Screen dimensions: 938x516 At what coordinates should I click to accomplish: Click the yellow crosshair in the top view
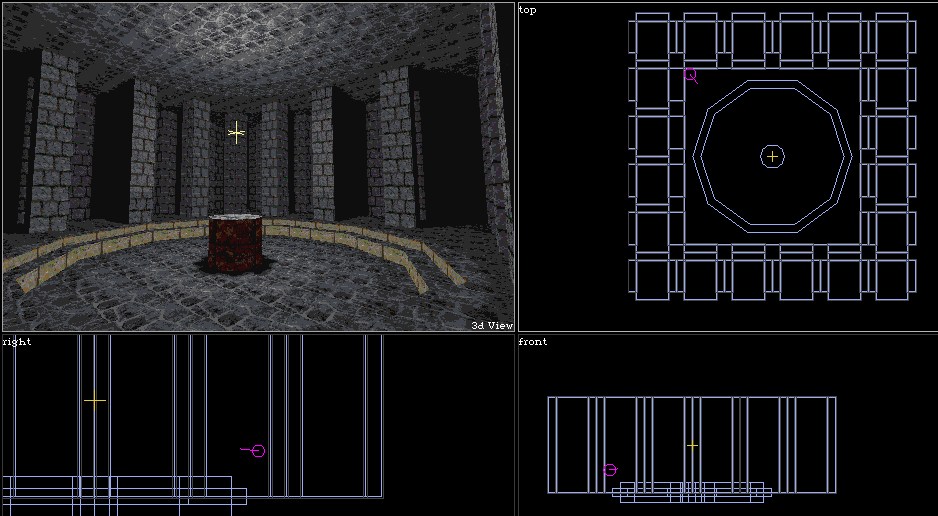pyautogui.click(x=772, y=157)
